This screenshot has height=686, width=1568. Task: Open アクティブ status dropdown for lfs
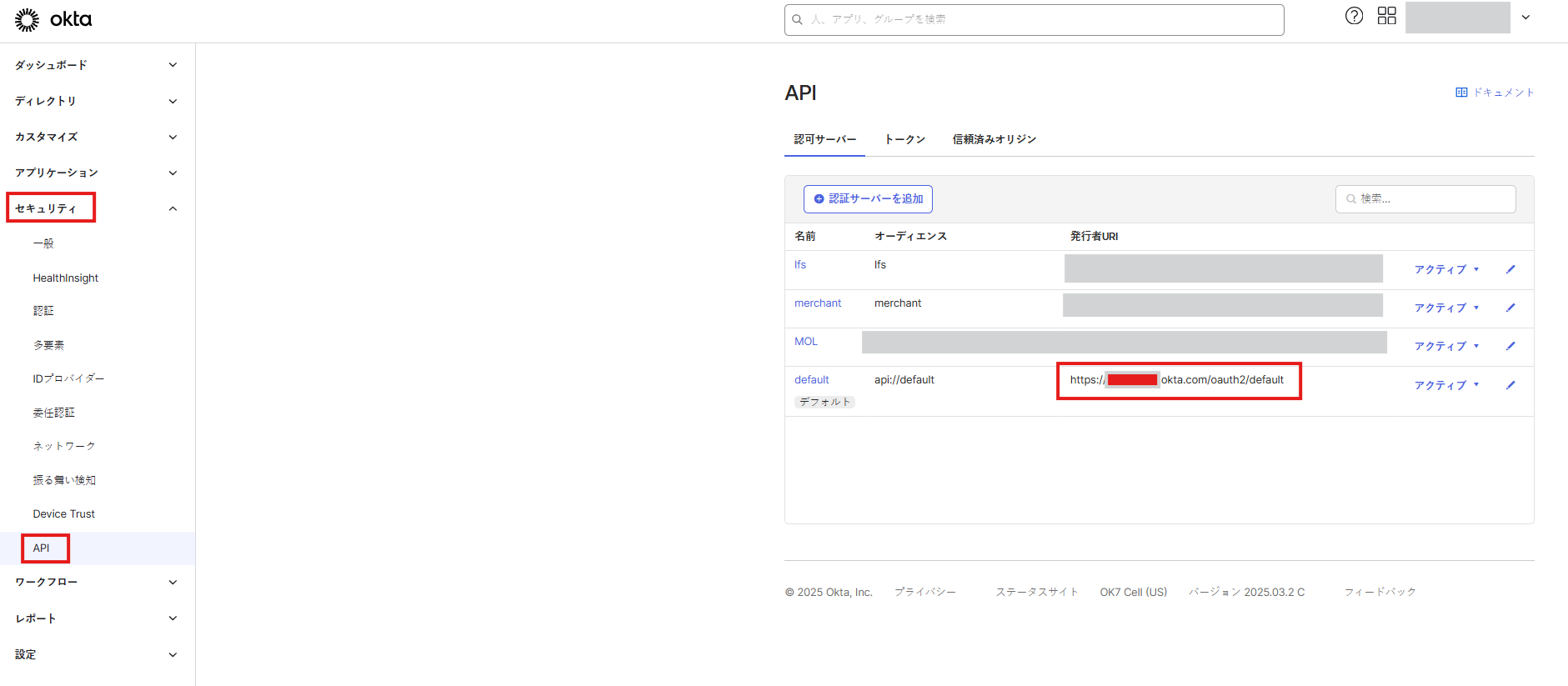click(1446, 269)
